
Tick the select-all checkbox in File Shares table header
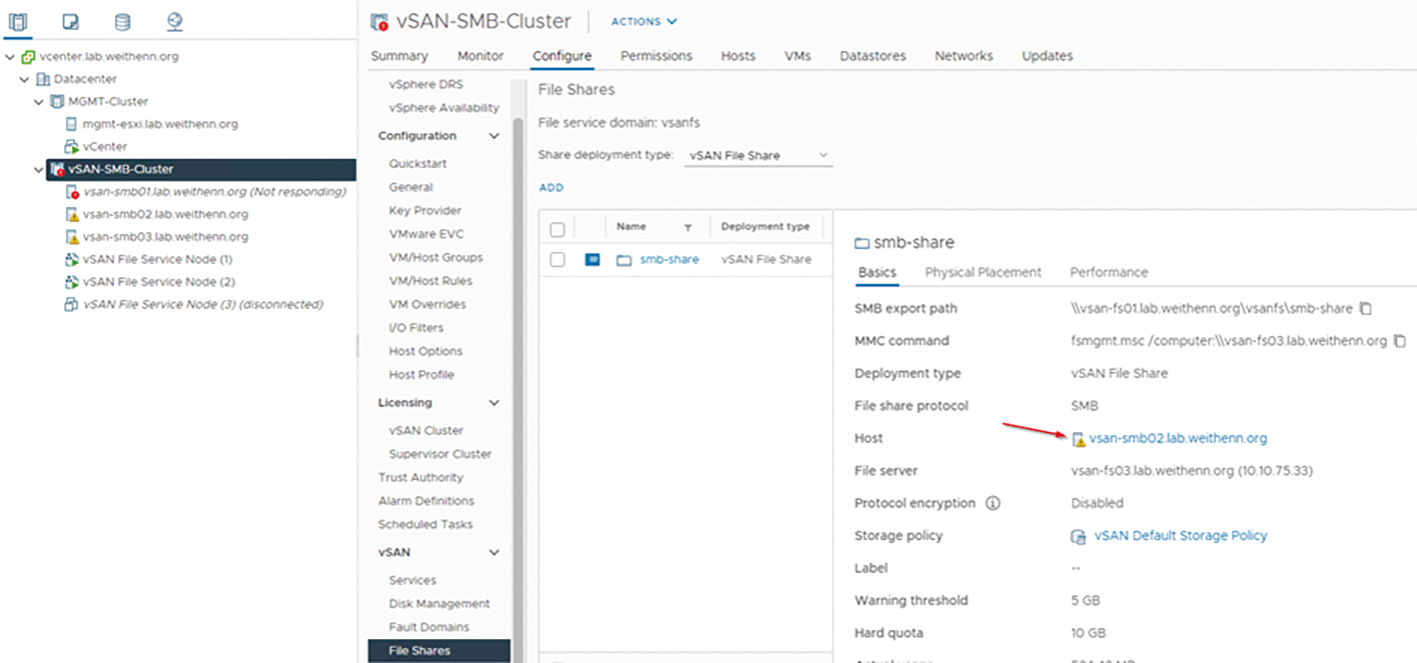coord(558,229)
